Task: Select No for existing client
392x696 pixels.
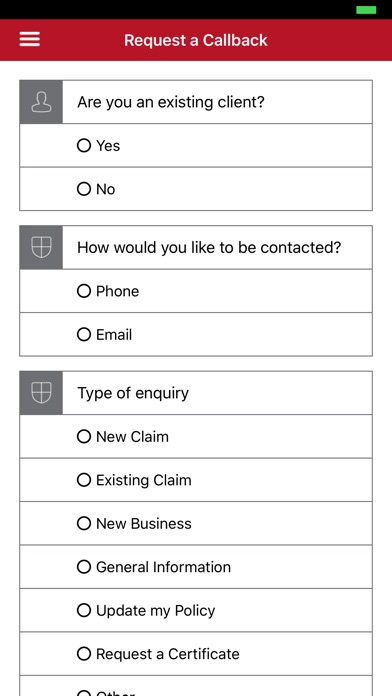Action: coord(196,189)
